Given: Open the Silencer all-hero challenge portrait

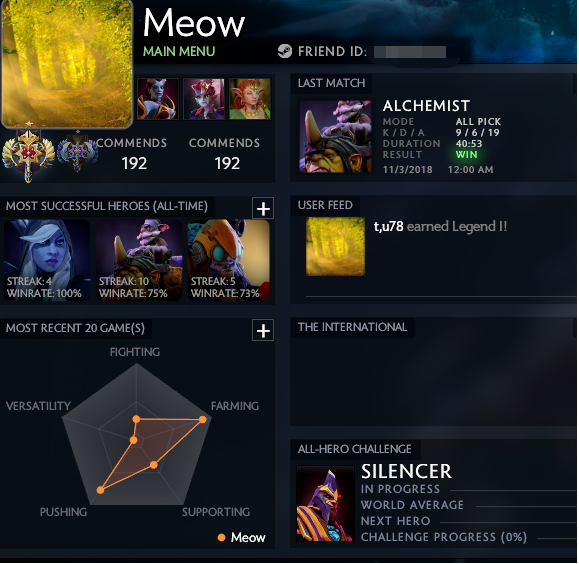Looking at the screenshot, I should pos(325,504).
